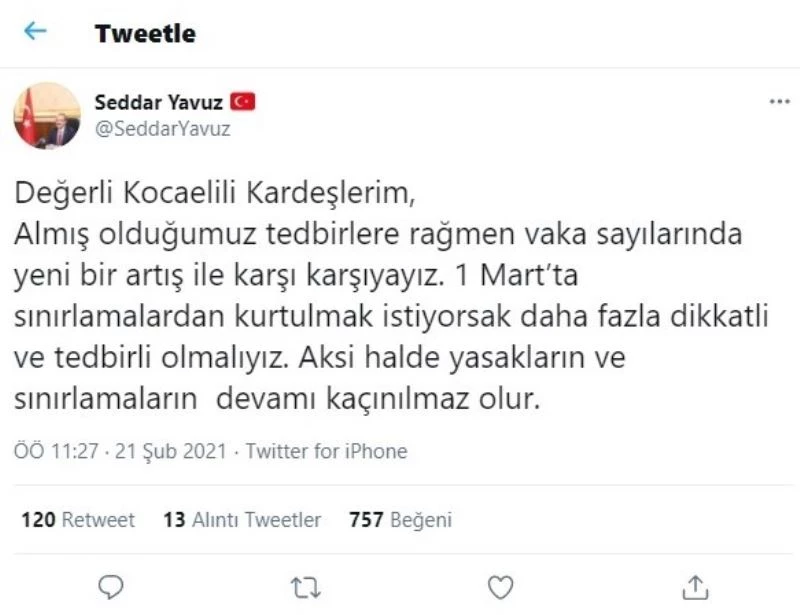This screenshot has height=615, width=800.
Task: Click the Turkish flag emoji beside name
Action: click(x=243, y=101)
